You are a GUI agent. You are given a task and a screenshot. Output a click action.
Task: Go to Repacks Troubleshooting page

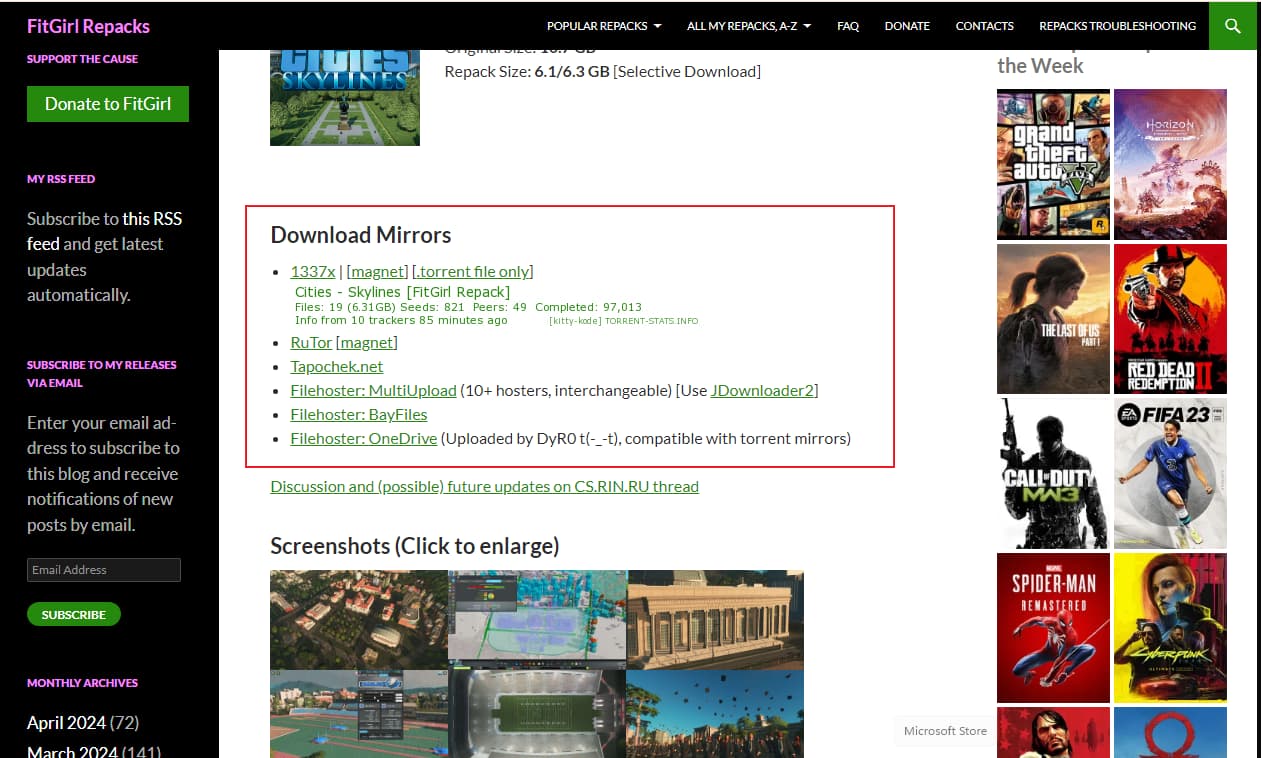coord(1117,26)
